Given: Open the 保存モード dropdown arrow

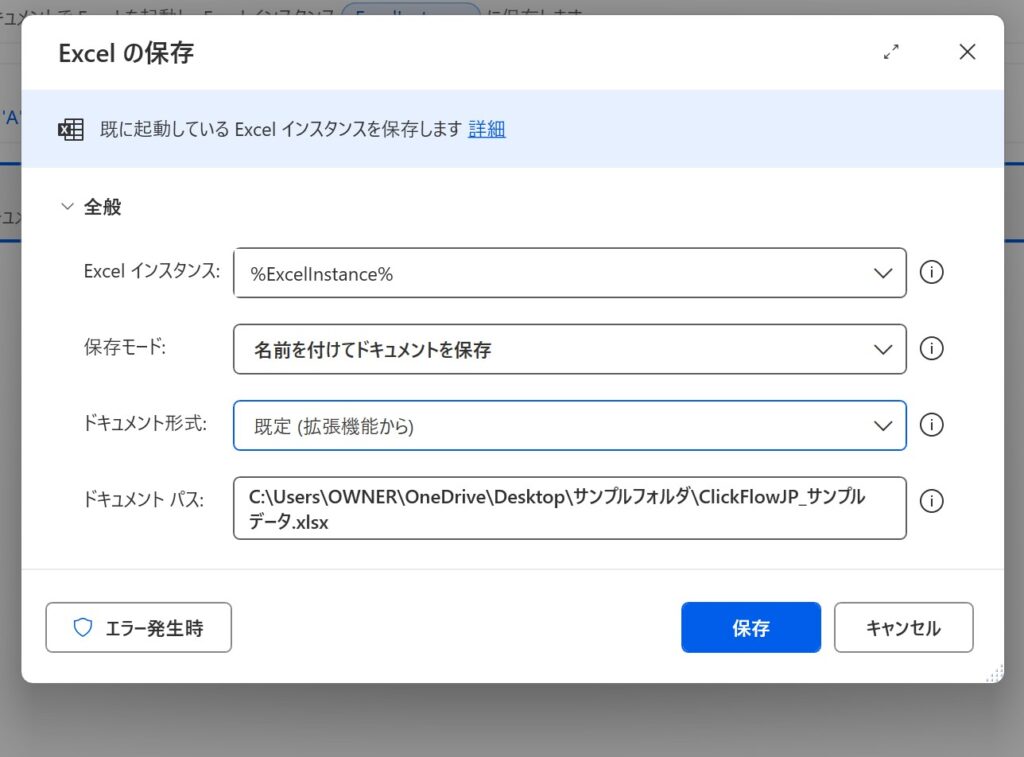Looking at the screenshot, I should click(882, 349).
